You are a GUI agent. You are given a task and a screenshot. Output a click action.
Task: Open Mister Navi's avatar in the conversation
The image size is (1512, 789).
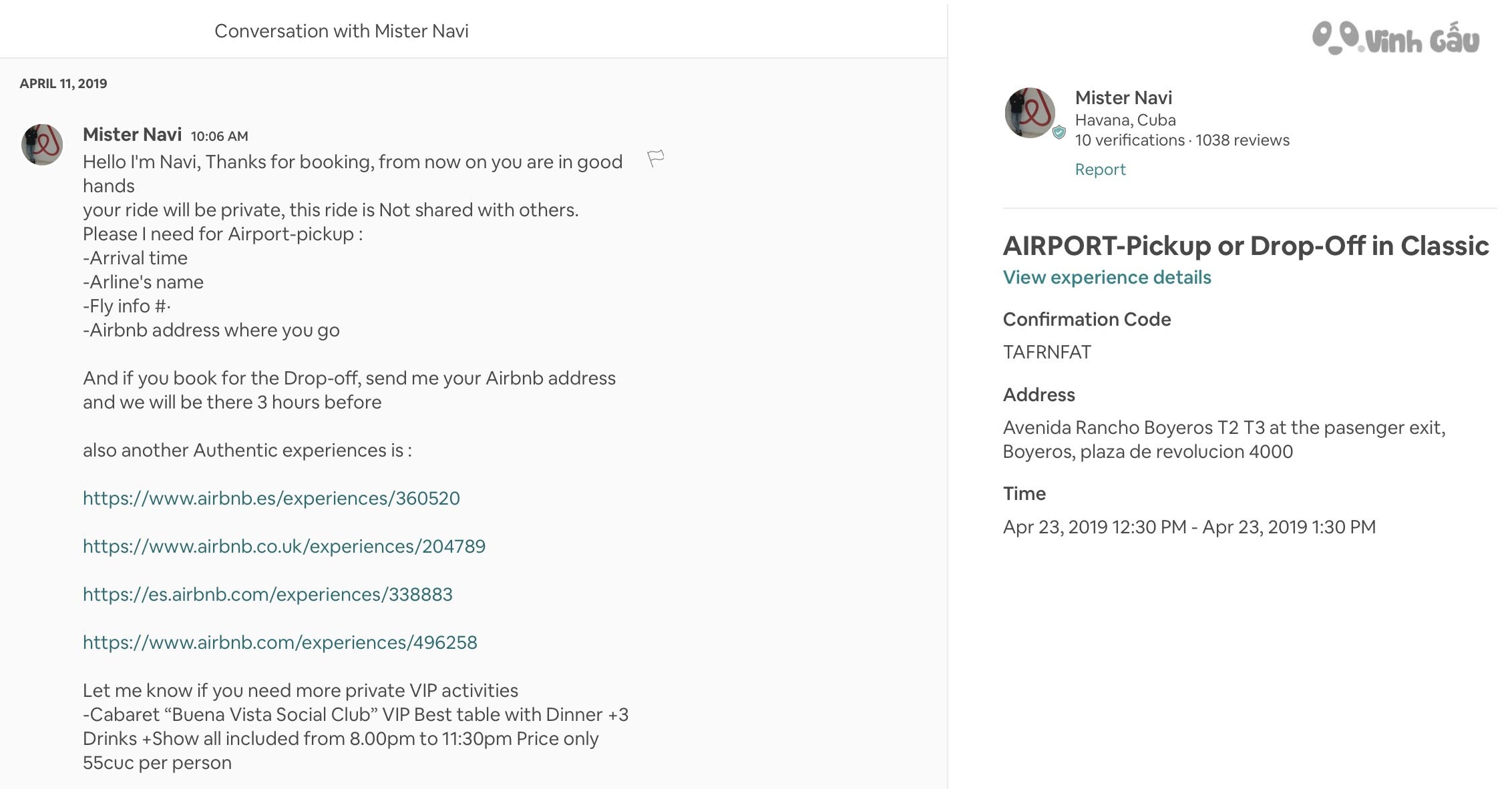pos(42,144)
